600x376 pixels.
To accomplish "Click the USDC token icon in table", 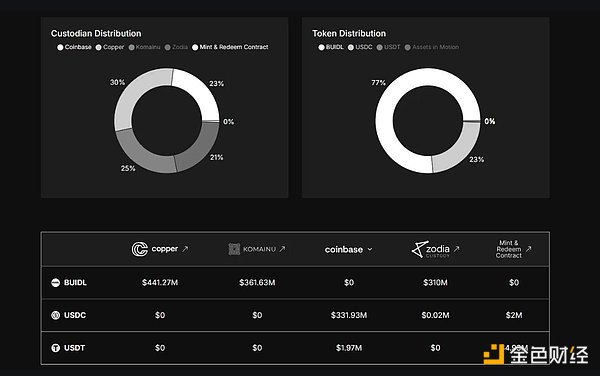I will 55,315.
